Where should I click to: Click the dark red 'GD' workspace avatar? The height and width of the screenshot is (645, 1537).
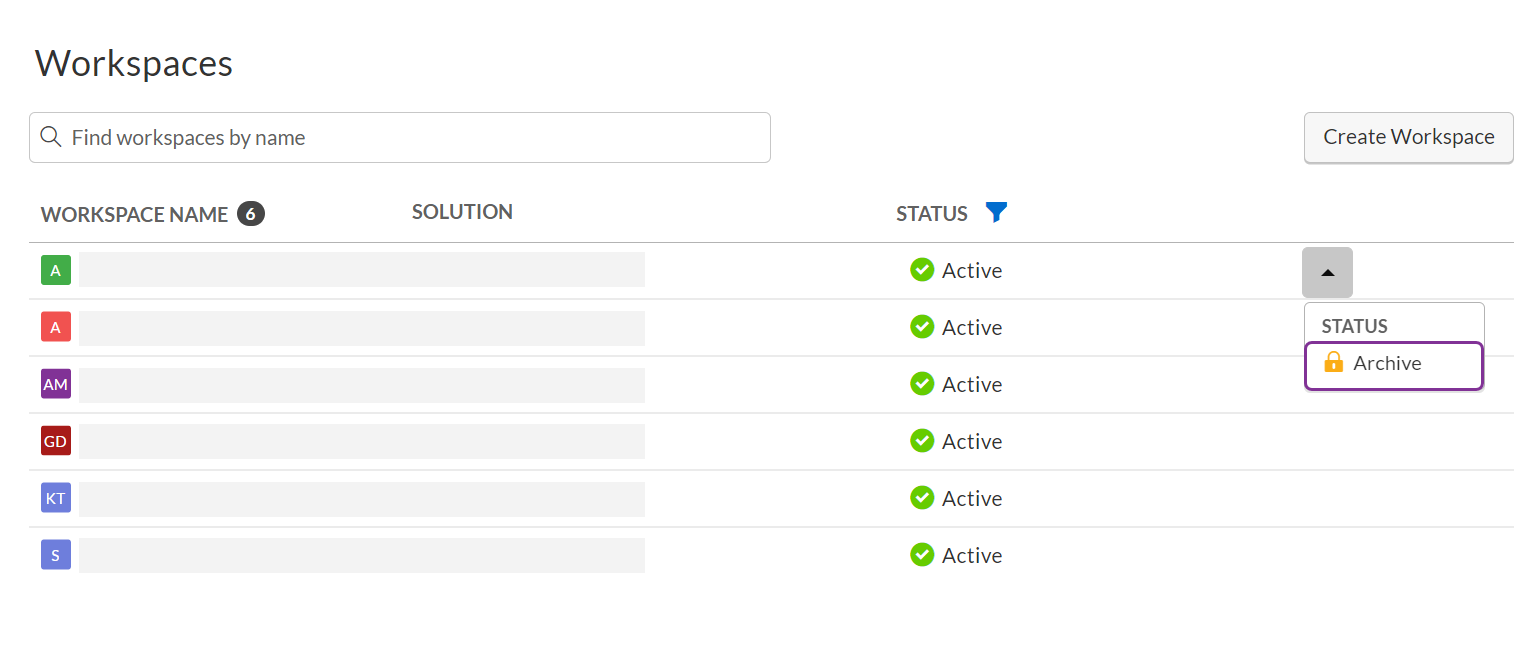tap(56, 441)
